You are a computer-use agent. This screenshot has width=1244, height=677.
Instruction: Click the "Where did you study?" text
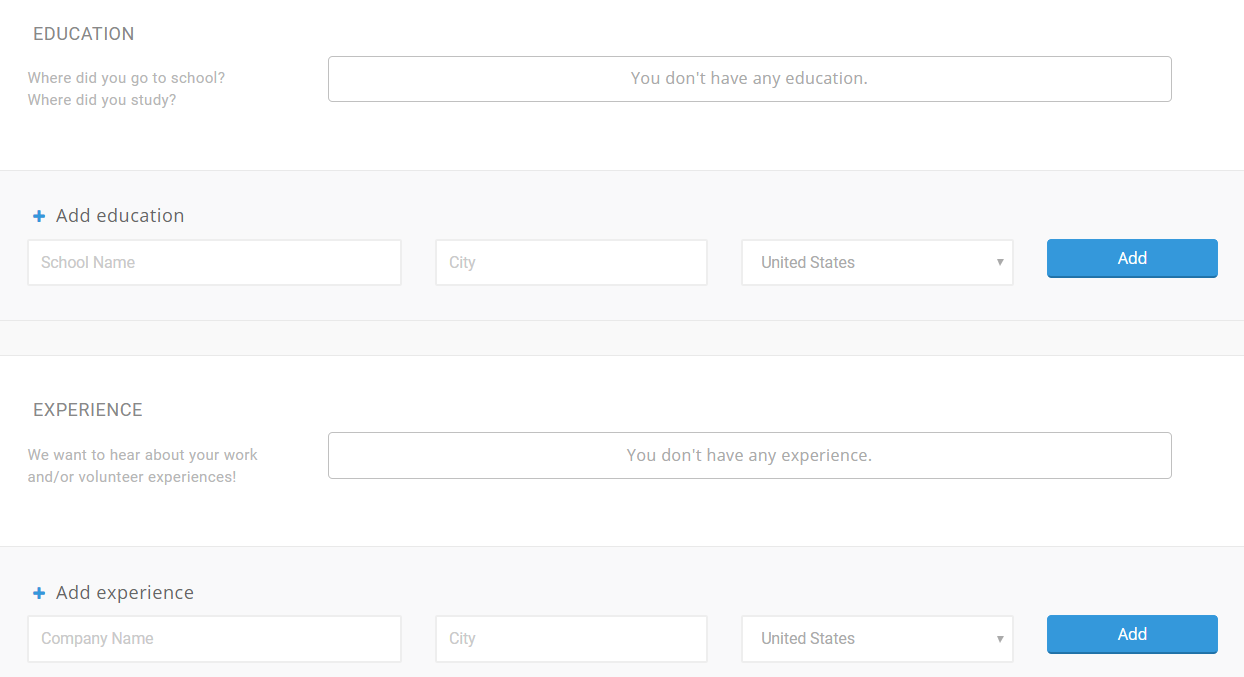pos(102,100)
